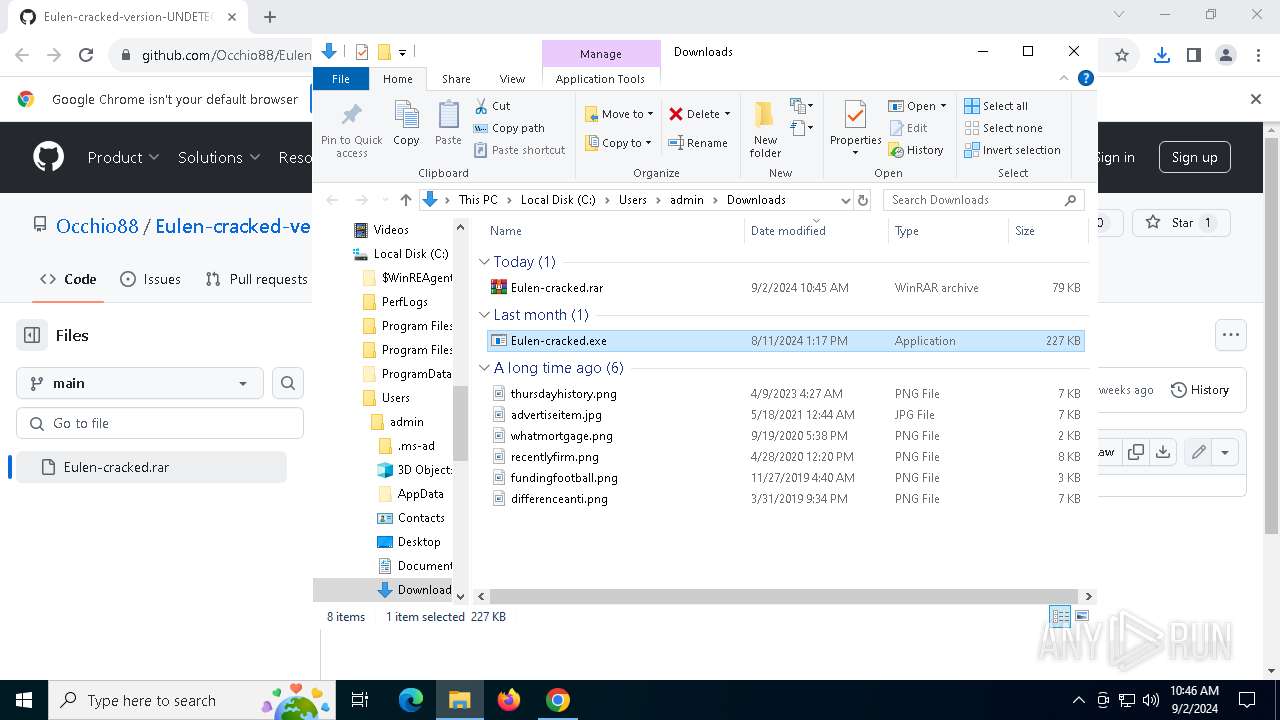Open Firefox from the taskbar
The width and height of the screenshot is (1280, 720).
pos(509,700)
